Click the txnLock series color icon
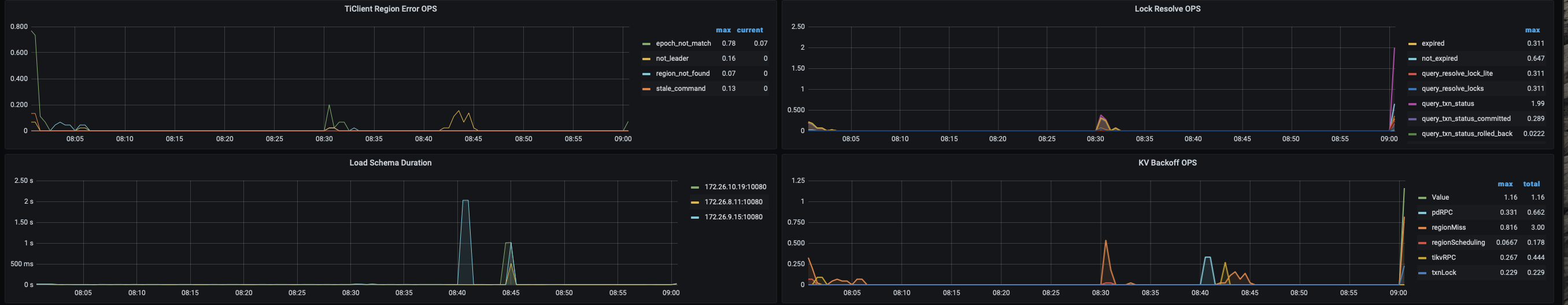 click(1422, 273)
